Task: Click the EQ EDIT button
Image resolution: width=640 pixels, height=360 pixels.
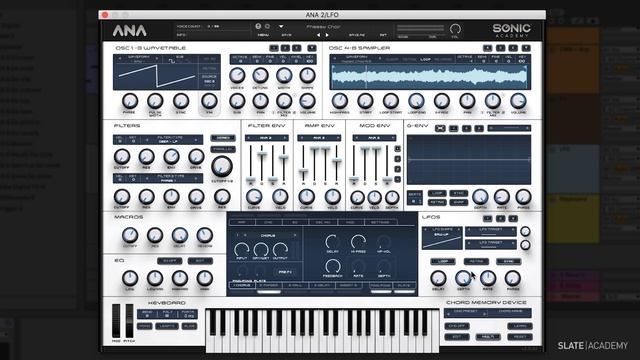Action: tap(200, 261)
